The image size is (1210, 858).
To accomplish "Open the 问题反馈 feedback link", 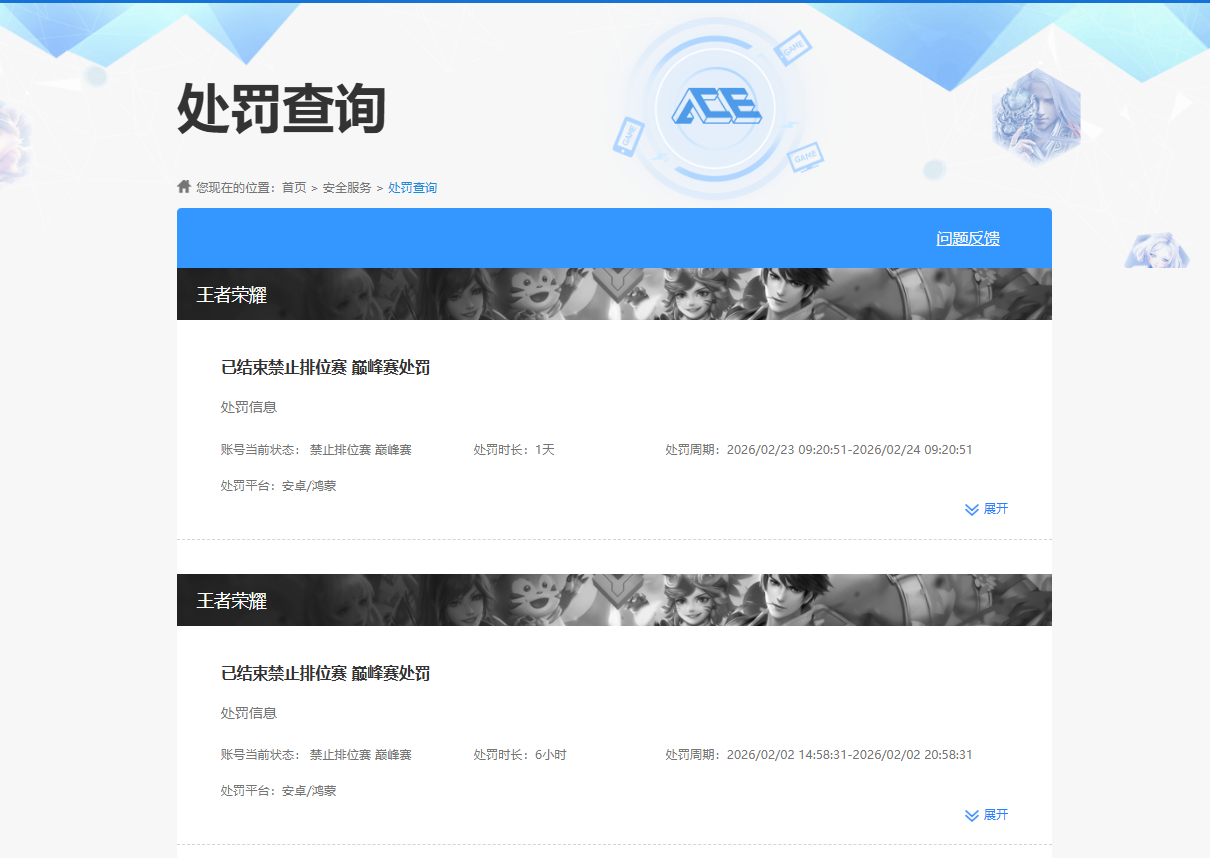I will (969, 238).
